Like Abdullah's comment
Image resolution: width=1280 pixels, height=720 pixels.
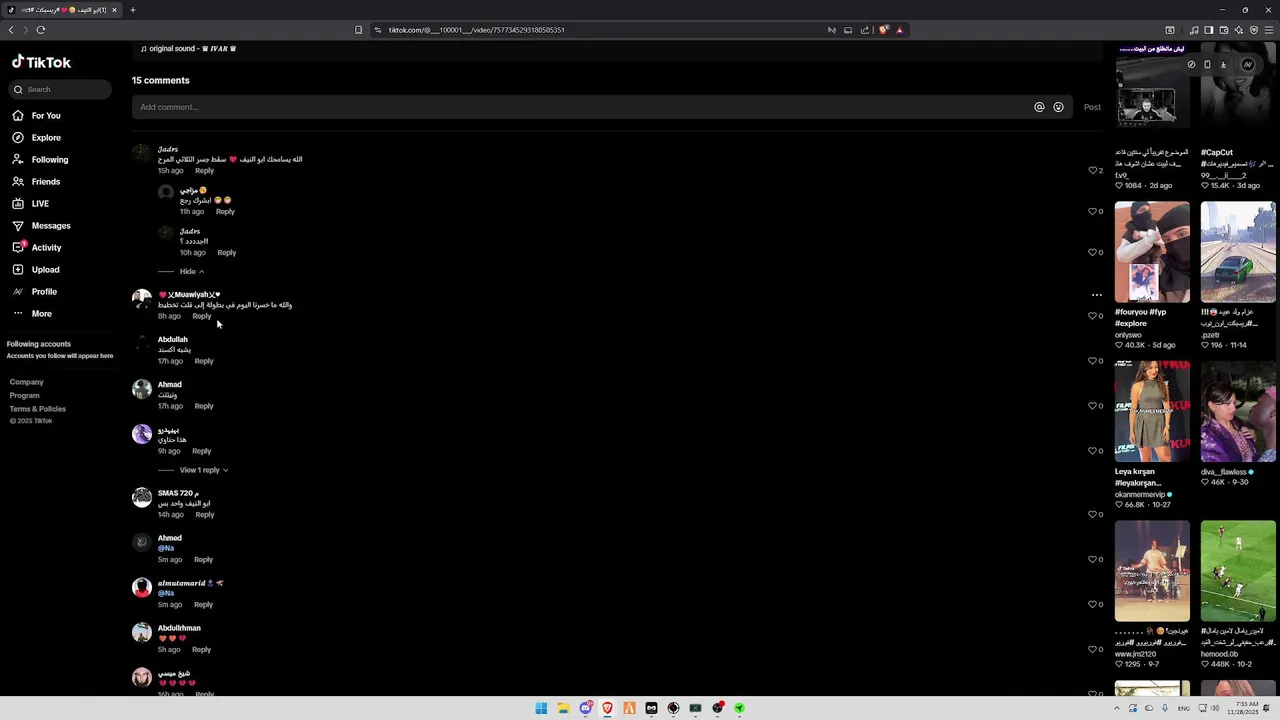(1092, 360)
